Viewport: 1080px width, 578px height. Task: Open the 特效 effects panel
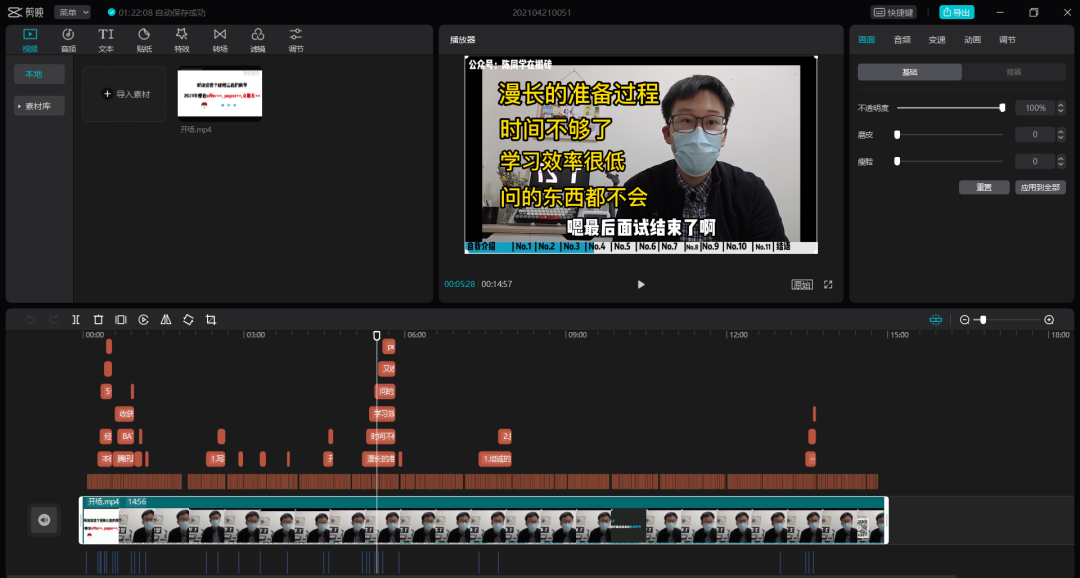pos(182,40)
